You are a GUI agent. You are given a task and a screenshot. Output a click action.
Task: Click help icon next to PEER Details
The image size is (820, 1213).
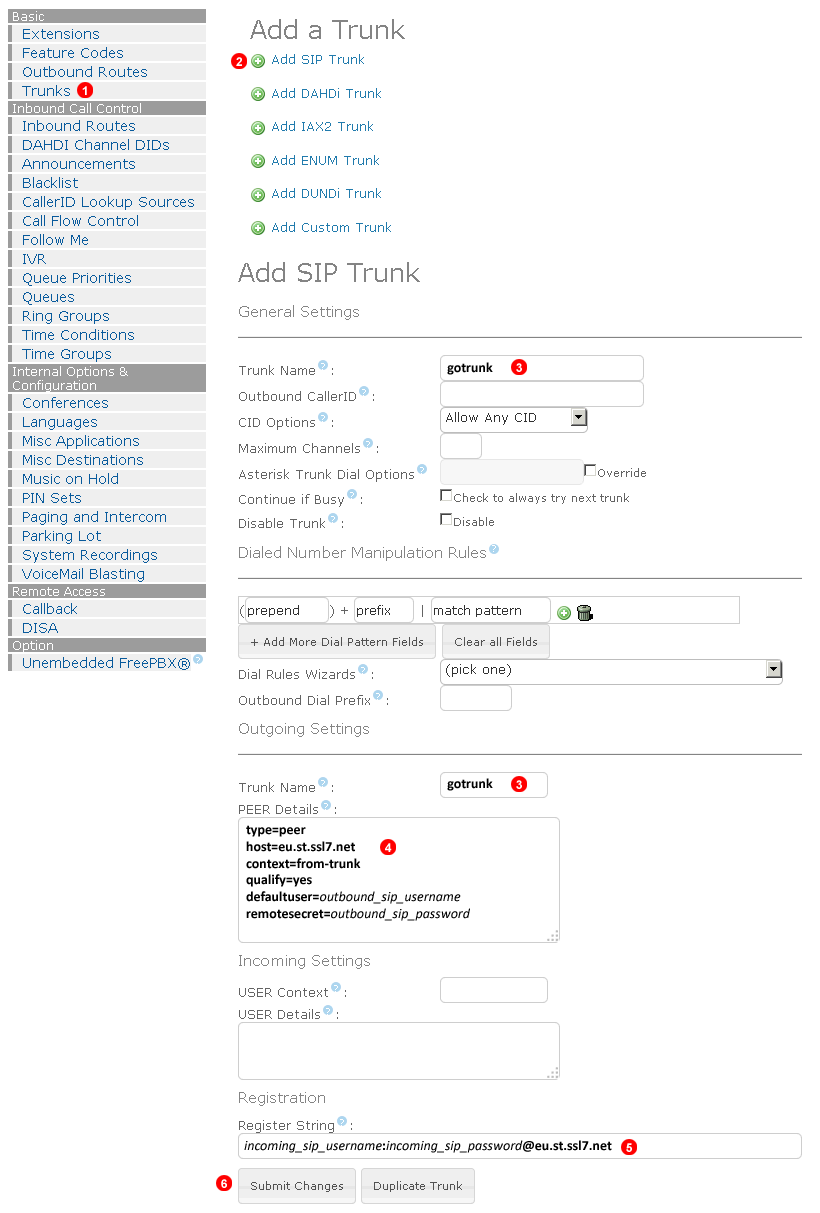[x=326, y=805]
